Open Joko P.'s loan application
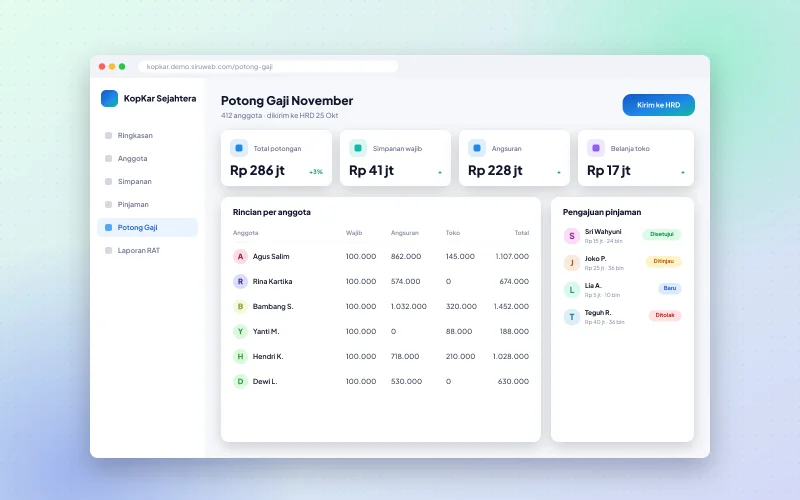 [622, 263]
